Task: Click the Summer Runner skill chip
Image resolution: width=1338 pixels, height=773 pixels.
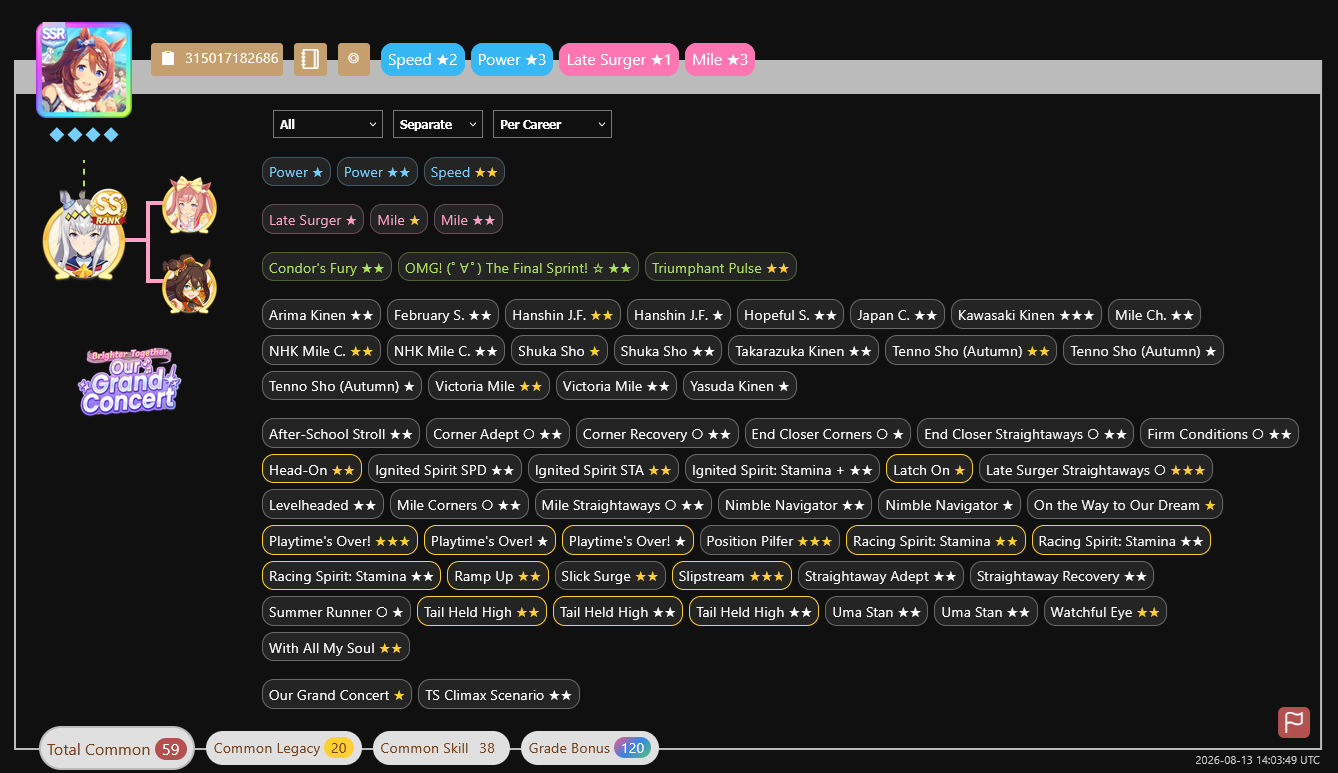Action: tap(336, 612)
